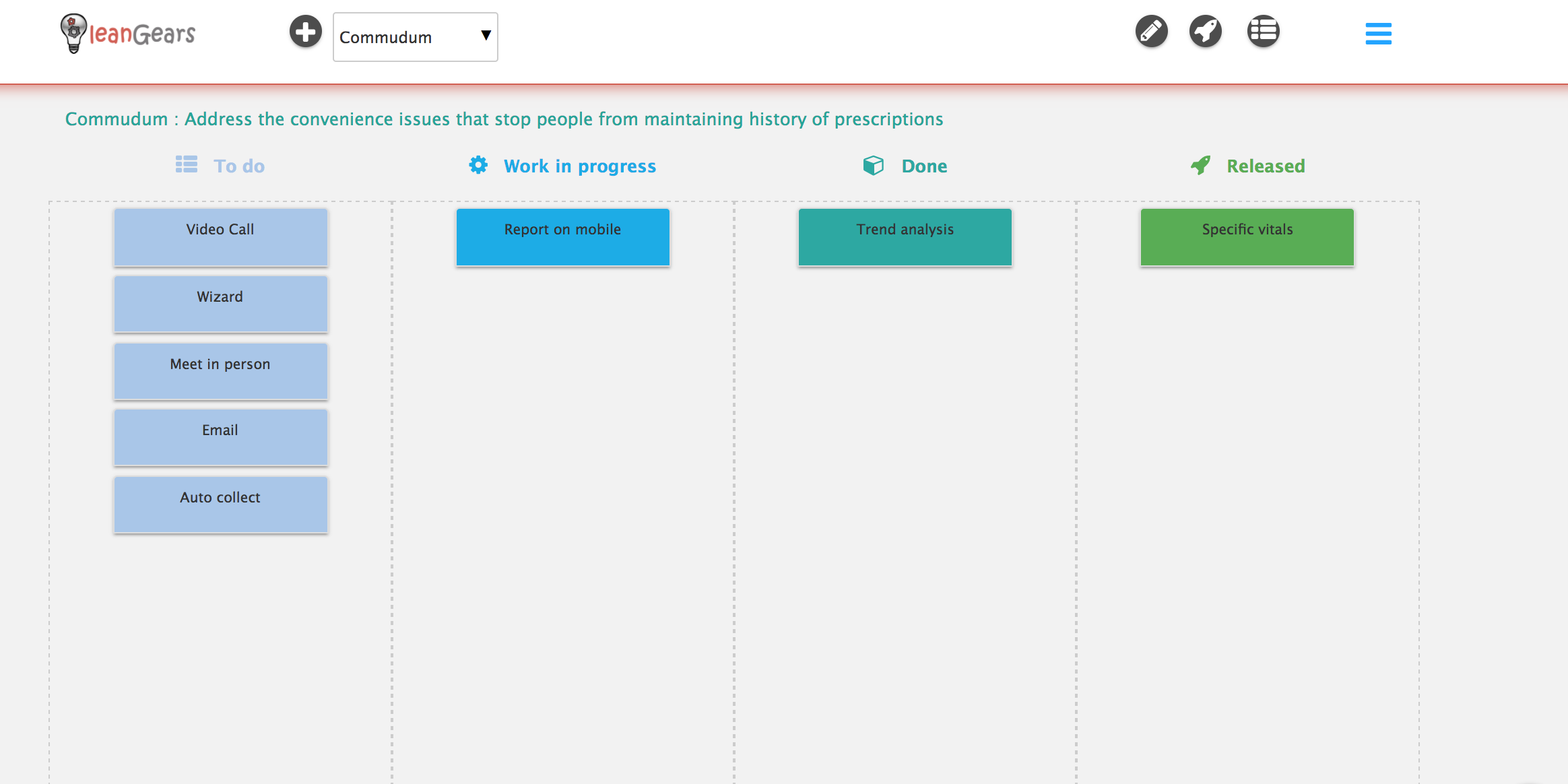The height and width of the screenshot is (784, 1568).
Task: Click the leanGears lightbulb logo
Action: pos(73,33)
